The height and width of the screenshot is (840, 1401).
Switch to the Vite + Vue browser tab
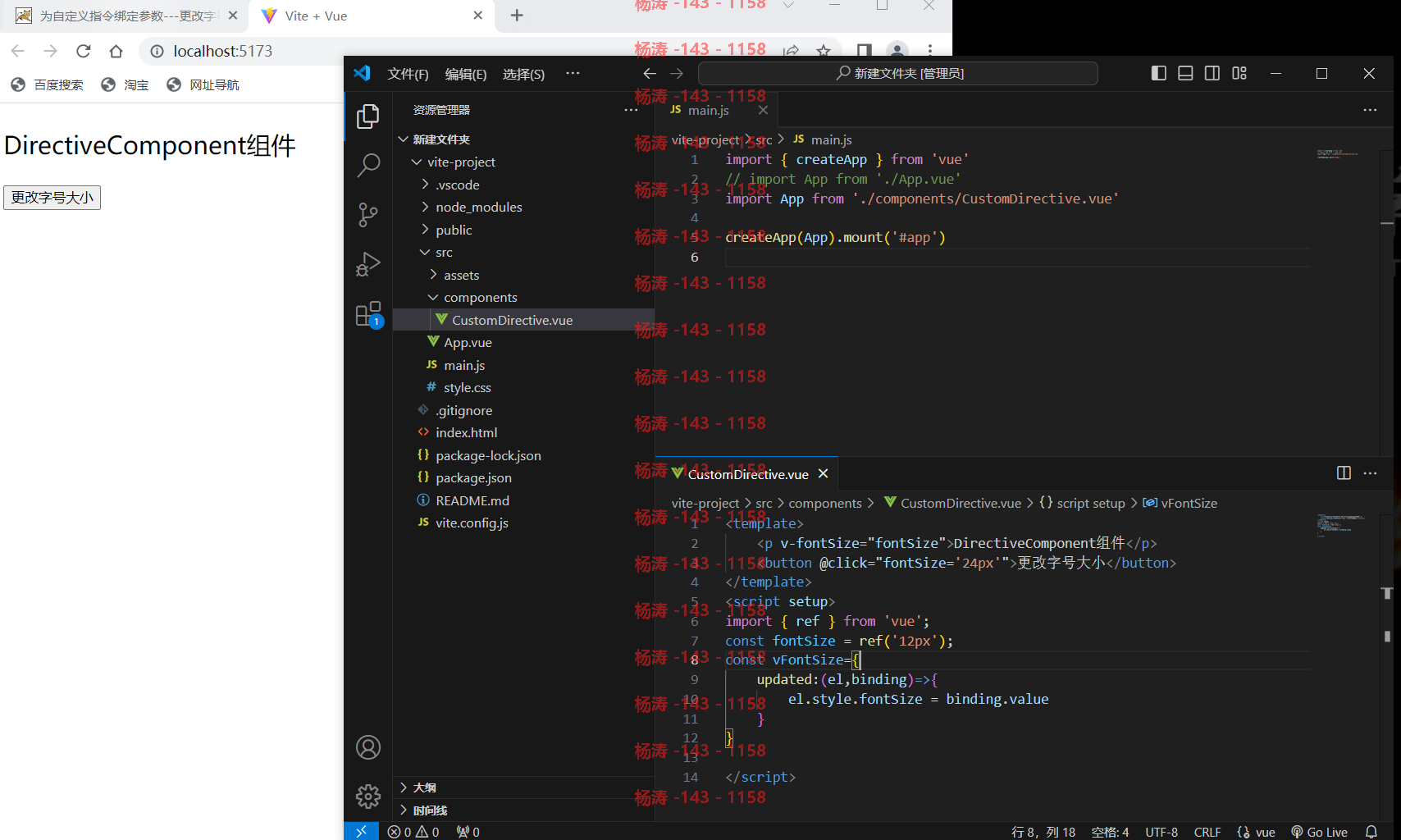tap(372, 16)
